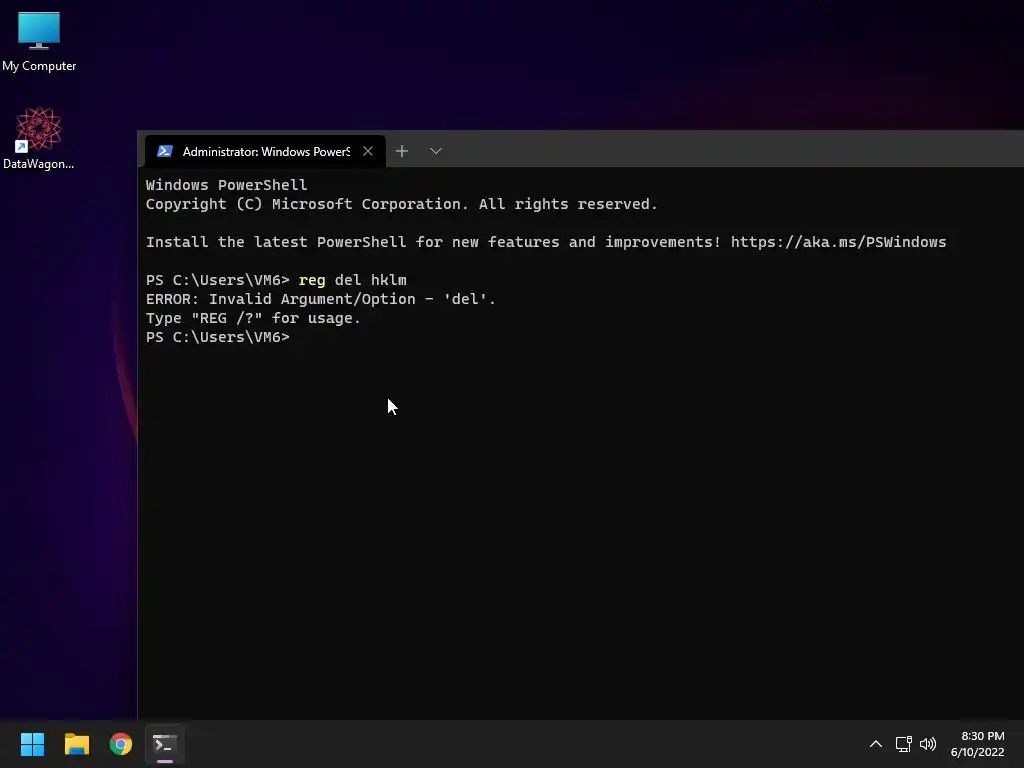Click the Copyright (C) Microsoft Corporation line
Image resolution: width=1024 pixels, height=768 pixels.
click(402, 204)
